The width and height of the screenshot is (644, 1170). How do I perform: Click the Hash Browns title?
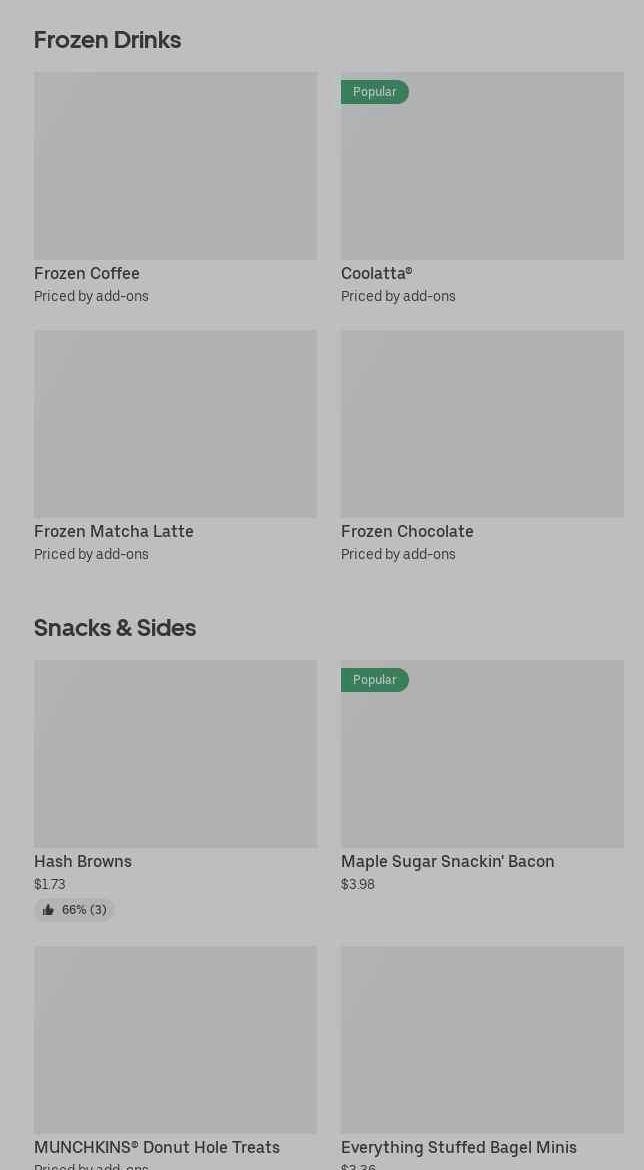(83, 862)
